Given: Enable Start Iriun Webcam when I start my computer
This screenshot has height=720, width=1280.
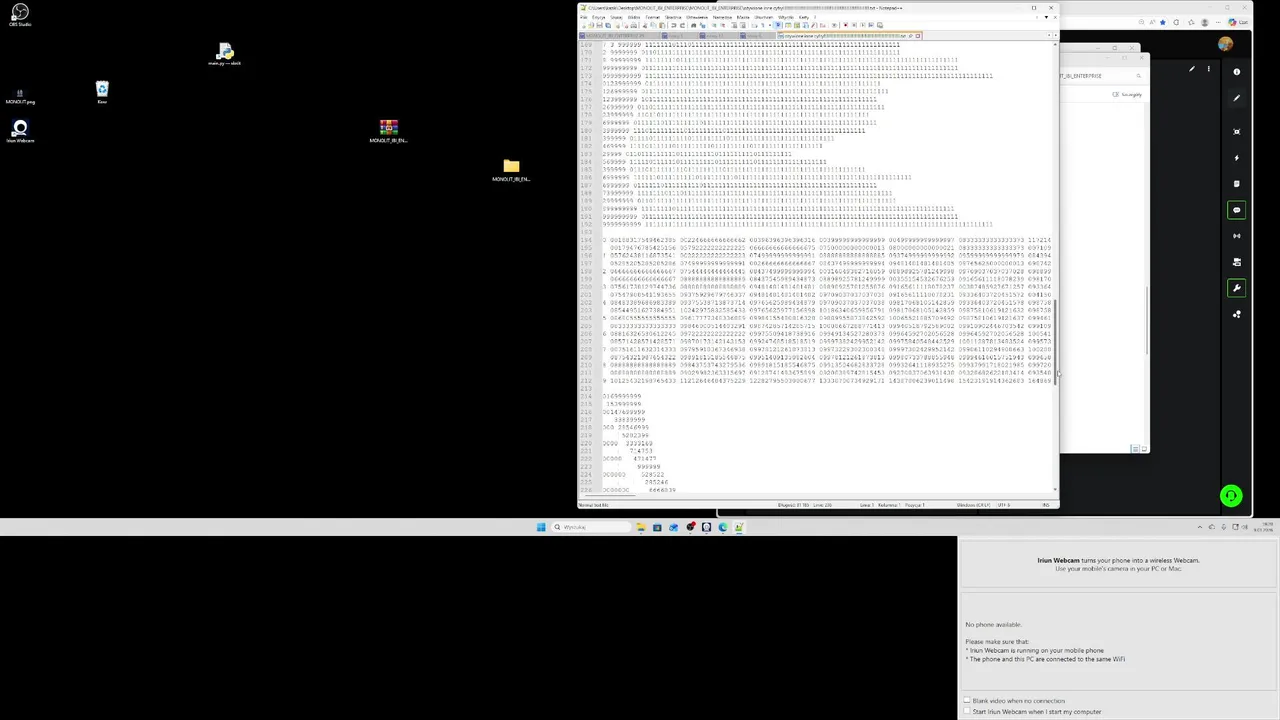Looking at the screenshot, I should click(x=968, y=712).
